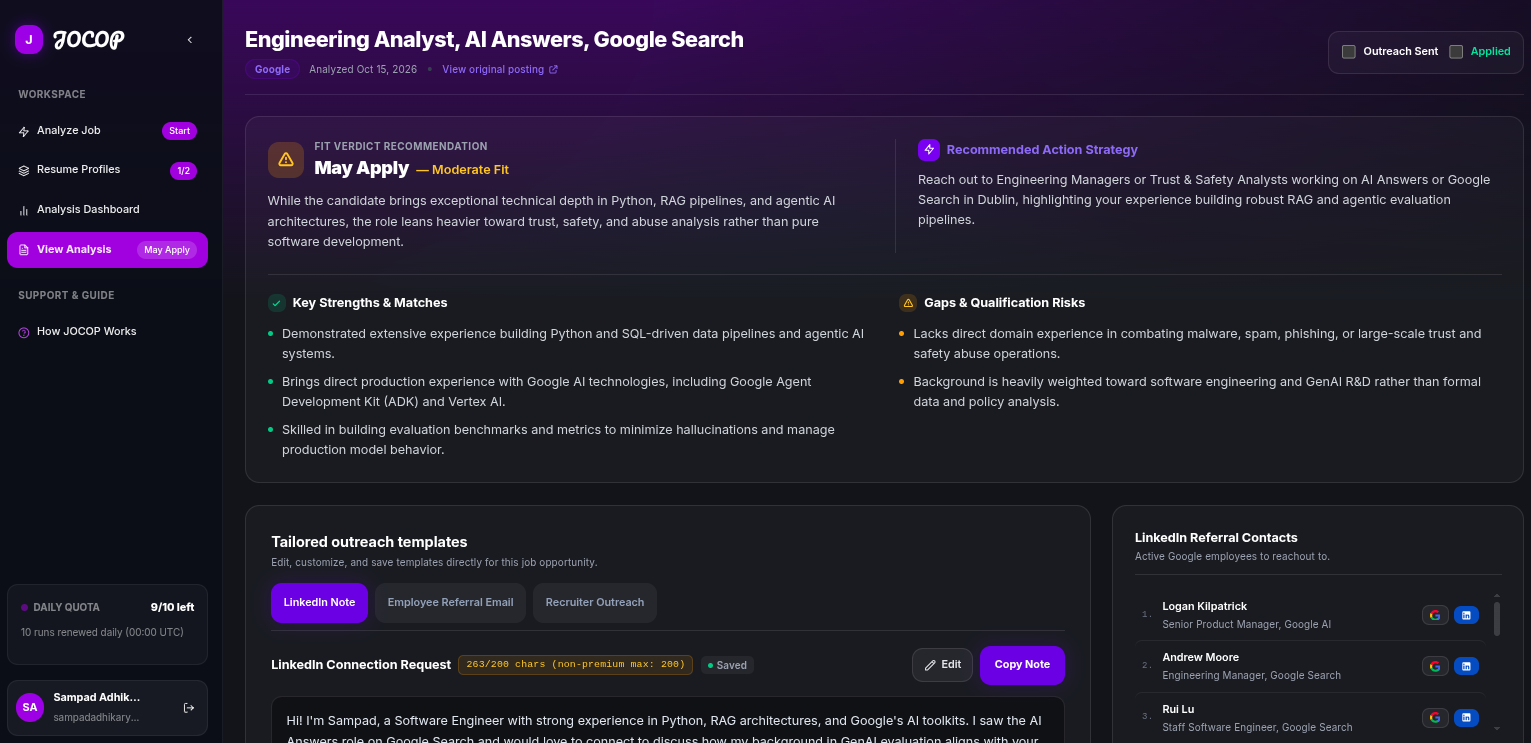The width and height of the screenshot is (1531, 743).
Task: Click the Rui Lu contact name
Action: point(1178,710)
